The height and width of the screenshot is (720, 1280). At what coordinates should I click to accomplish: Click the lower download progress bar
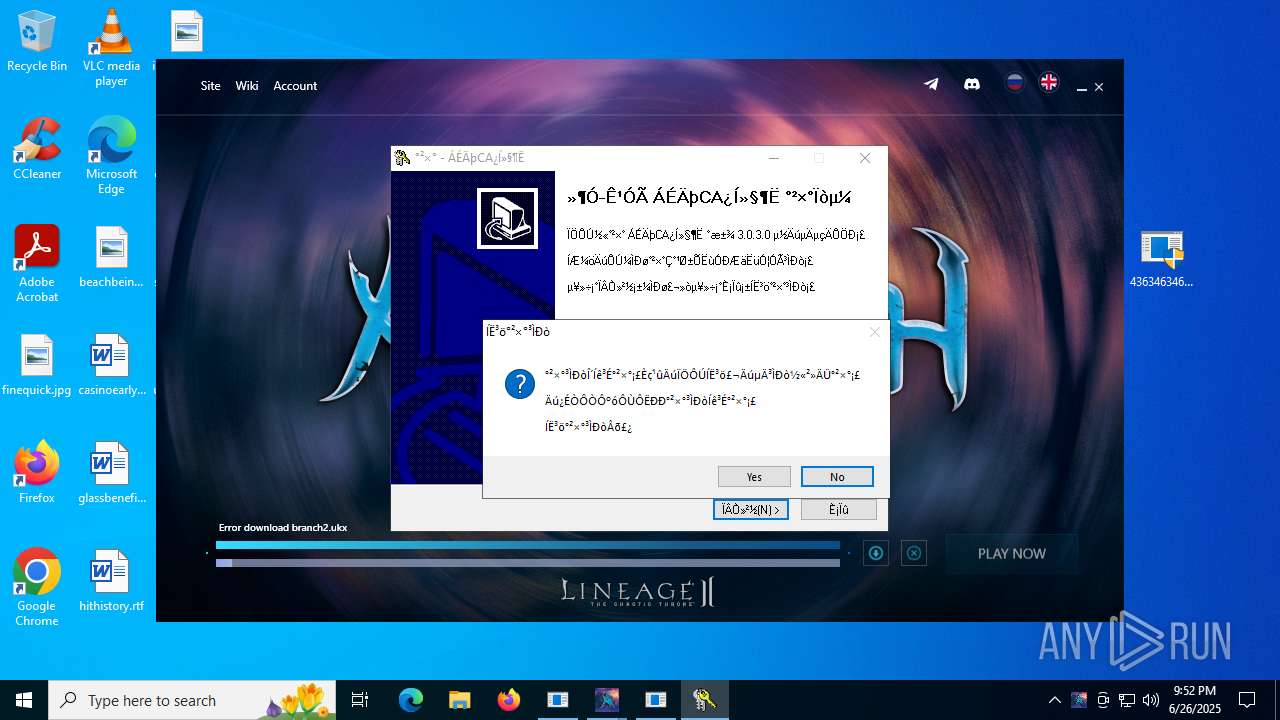[528, 563]
